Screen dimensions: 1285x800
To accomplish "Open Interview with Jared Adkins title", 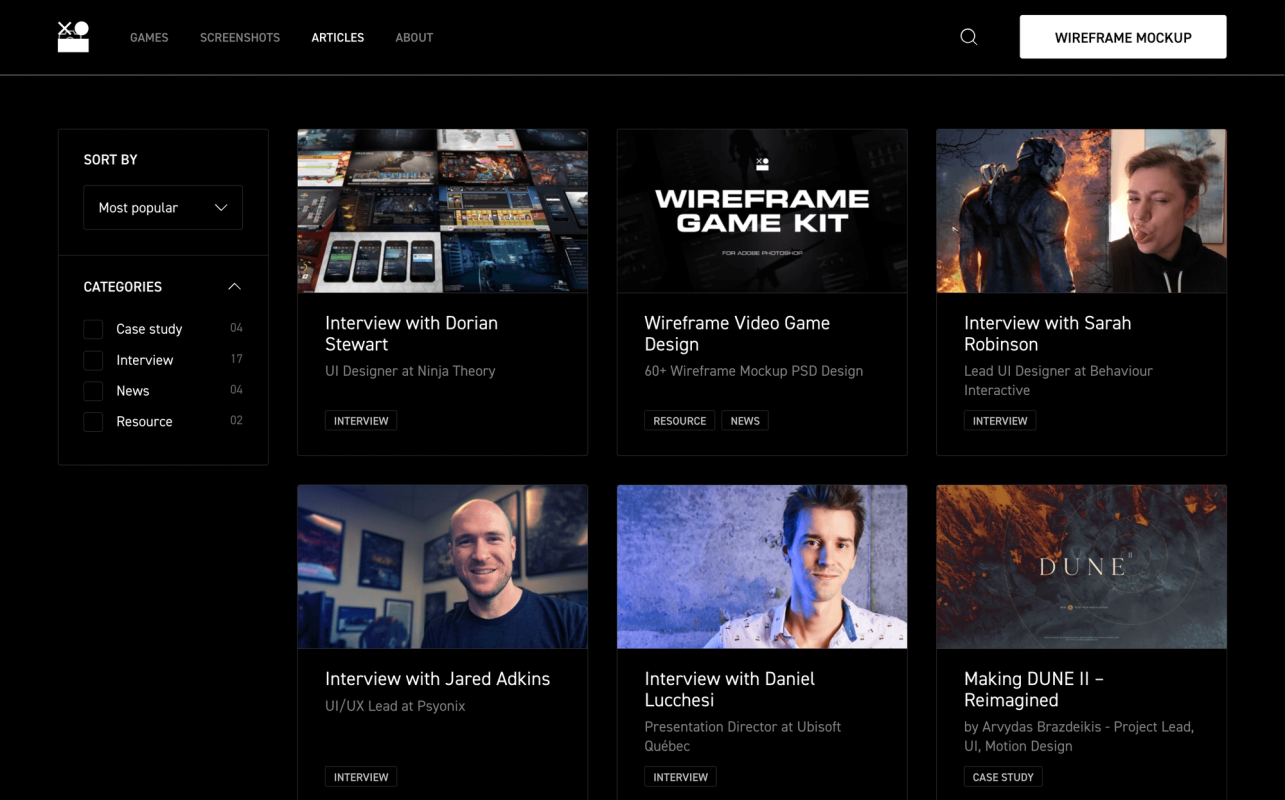I will (437, 679).
